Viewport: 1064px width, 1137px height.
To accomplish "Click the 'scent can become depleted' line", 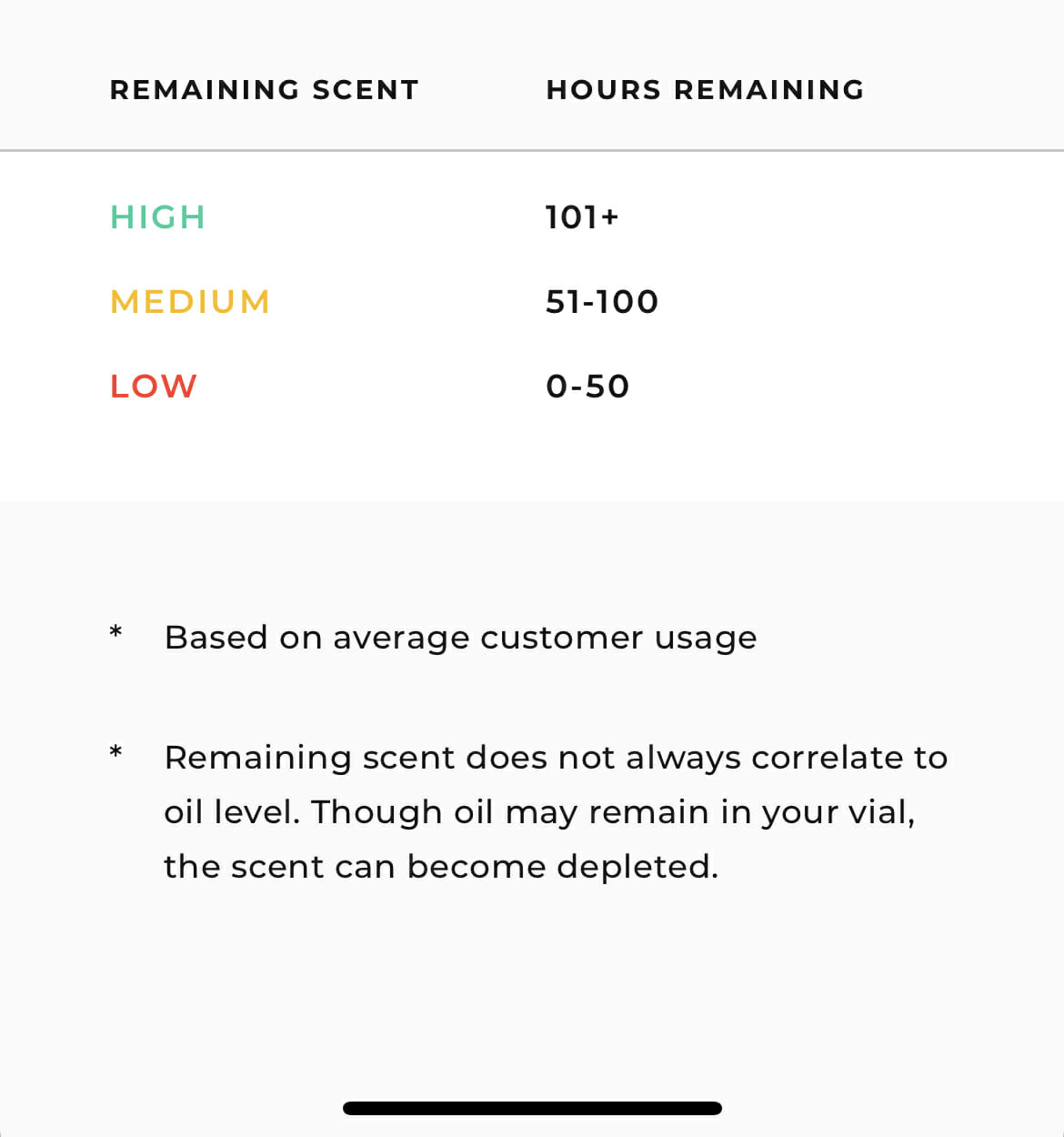I will 441,867.
